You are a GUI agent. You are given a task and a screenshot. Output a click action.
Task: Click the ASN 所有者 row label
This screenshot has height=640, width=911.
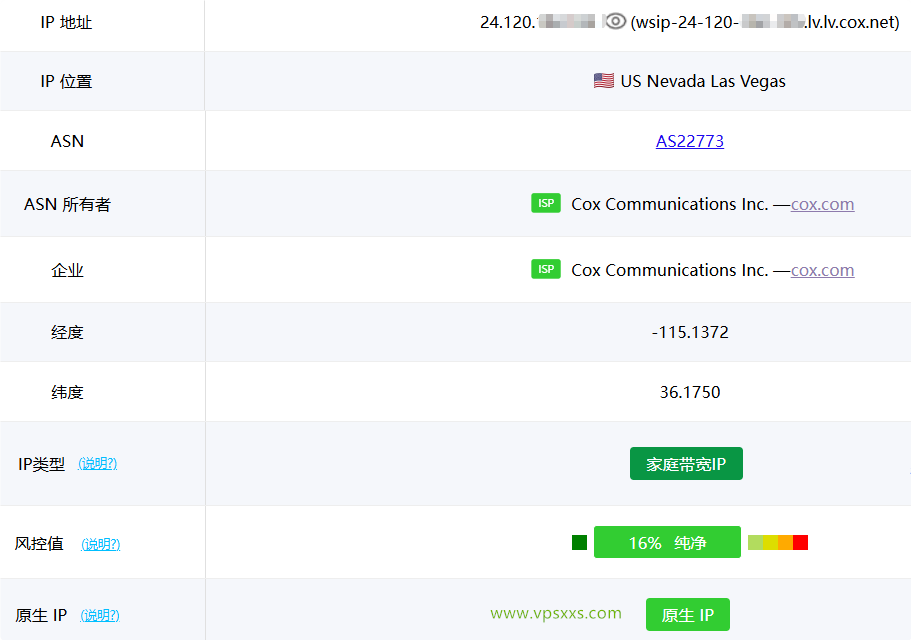[67, 204]
